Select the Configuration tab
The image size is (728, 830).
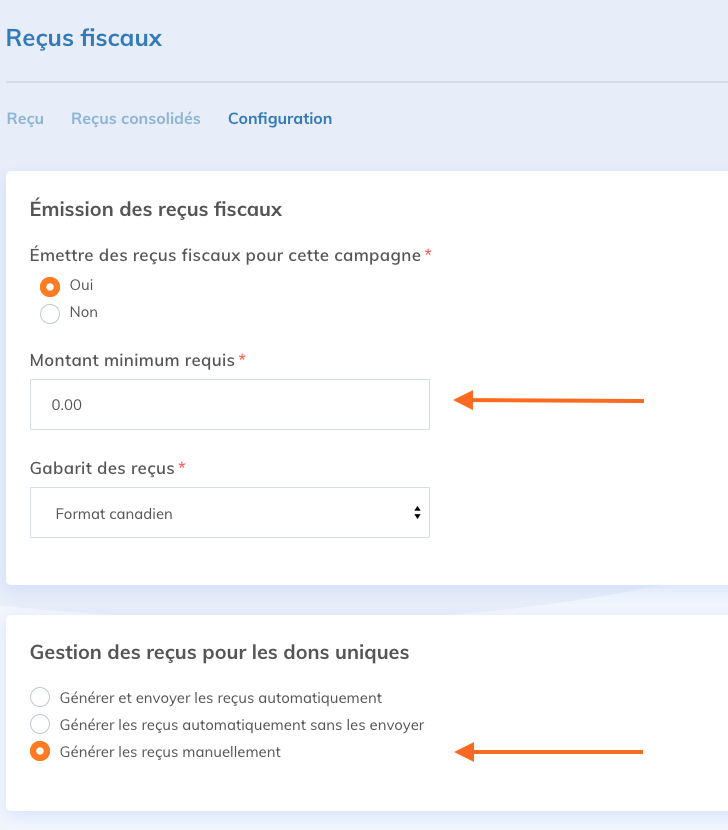tap(279, 118)
